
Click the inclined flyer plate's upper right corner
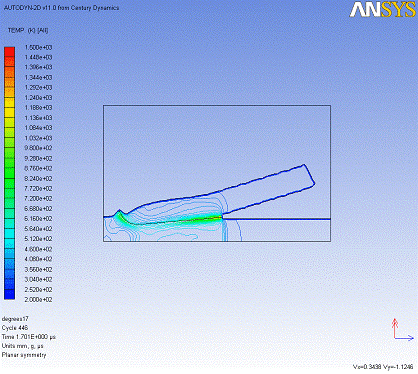point(304,165)
